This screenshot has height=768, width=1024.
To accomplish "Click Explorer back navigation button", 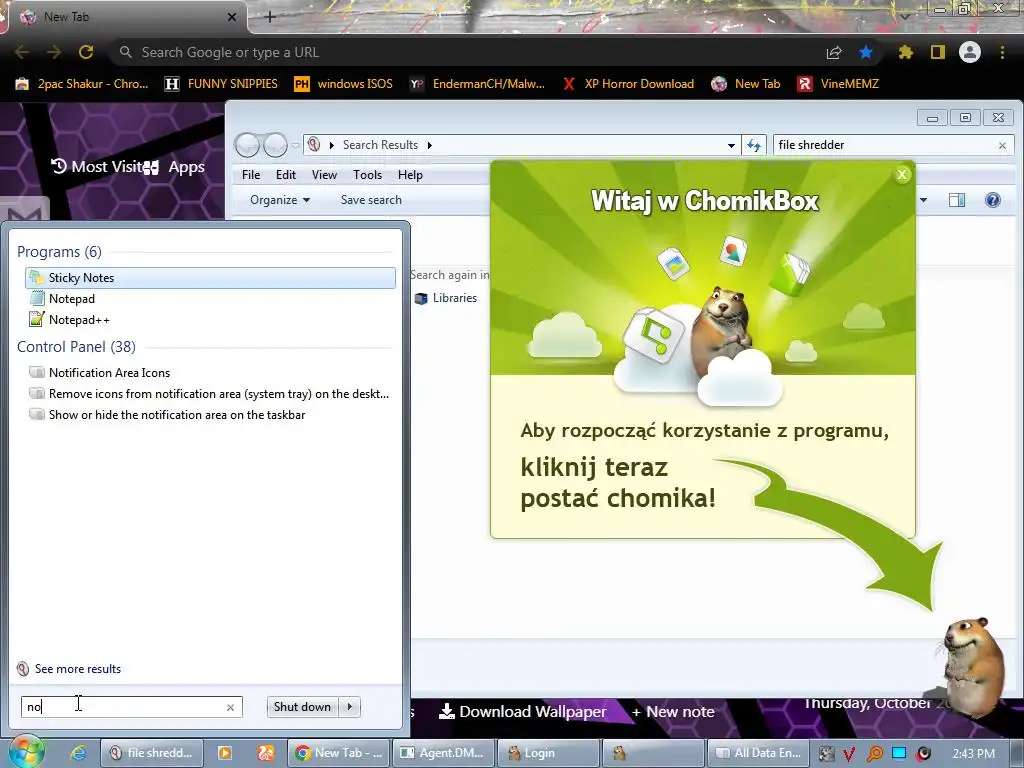I will tap(248, 145).
